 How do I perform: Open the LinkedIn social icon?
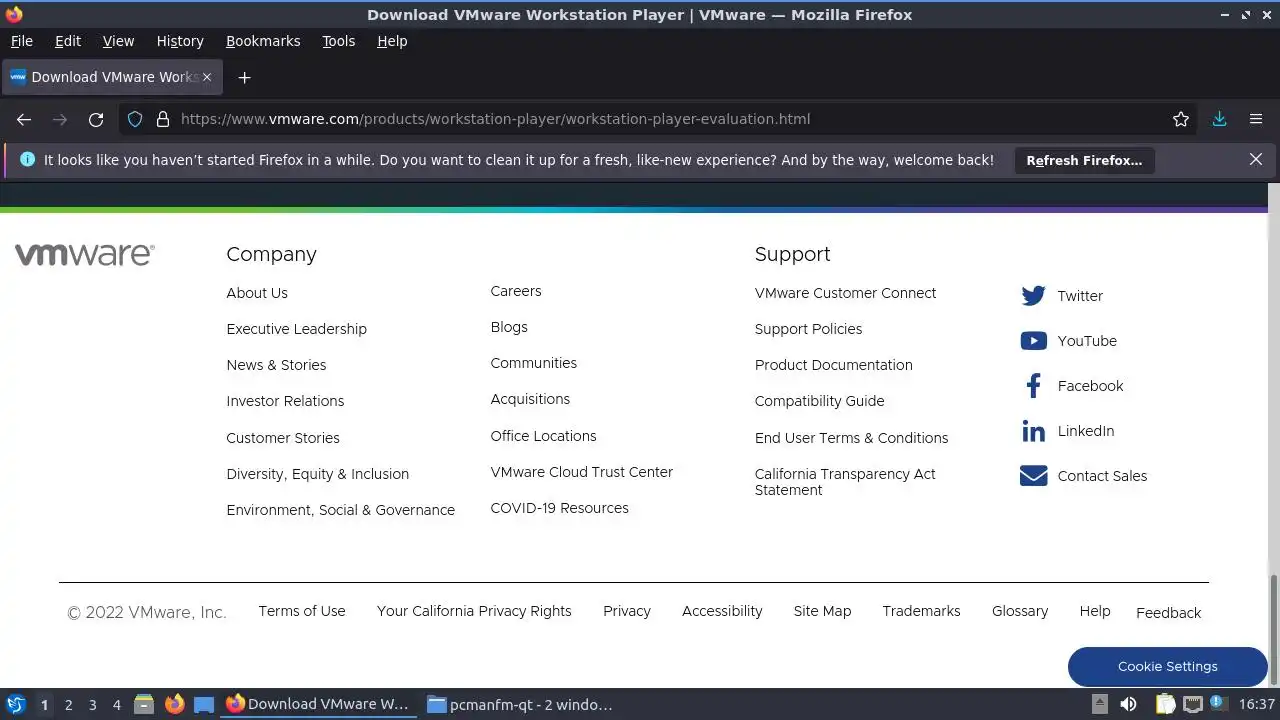(x=1033, y=431)
